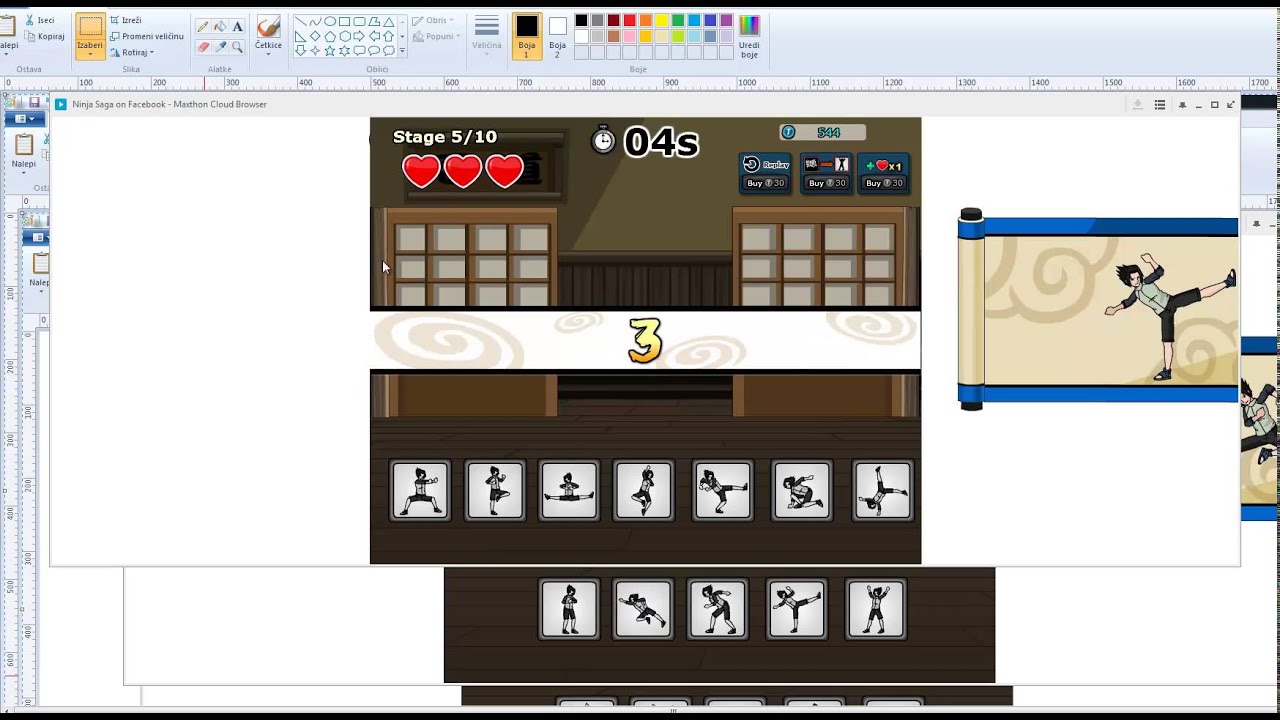Click the Četkice brush icon

tap(269, 25)
